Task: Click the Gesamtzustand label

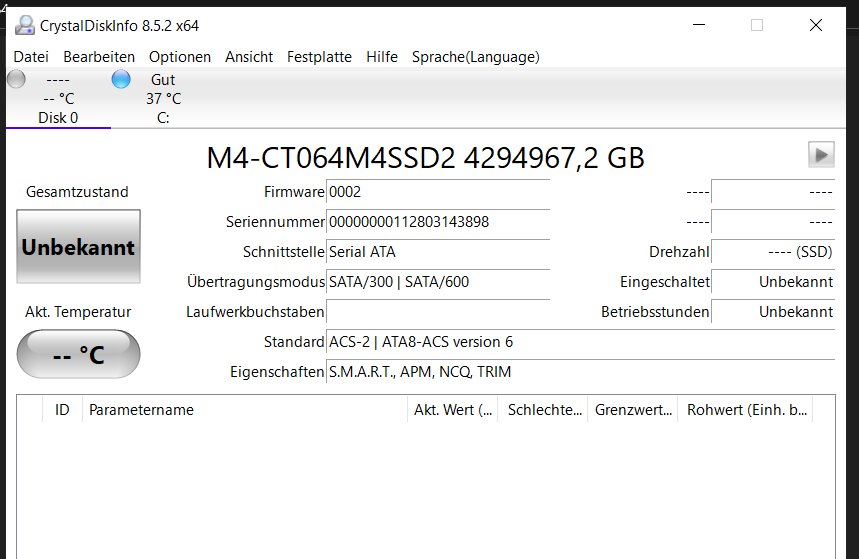Action: click(x=77, y=192)
